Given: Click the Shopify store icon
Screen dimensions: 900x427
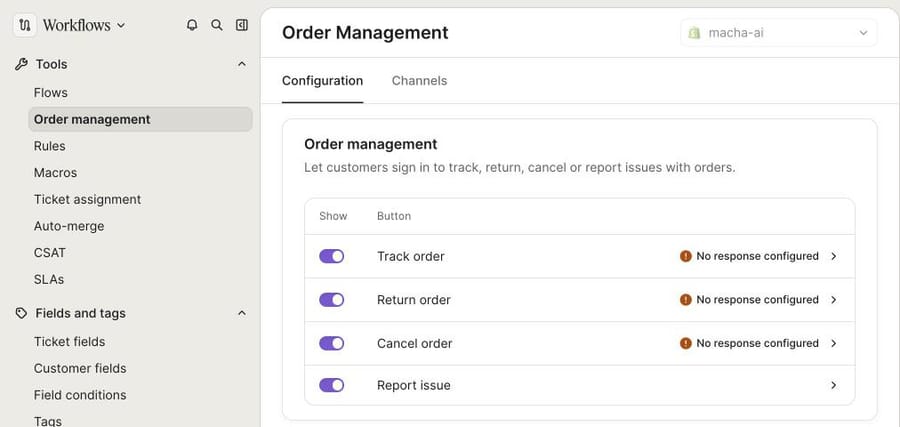Looking at the screenshot, I should click(695, 33).
